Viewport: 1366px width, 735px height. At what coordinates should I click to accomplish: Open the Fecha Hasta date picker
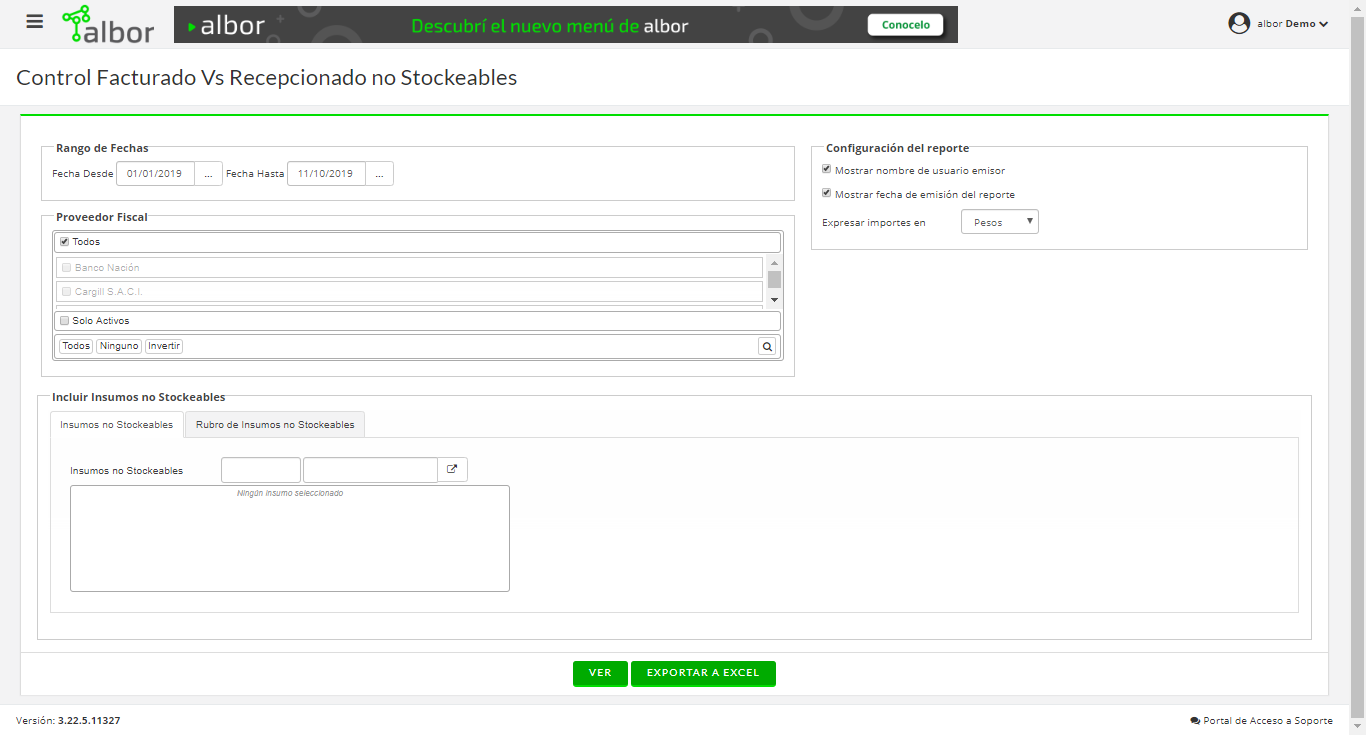[x=379, y=174]
